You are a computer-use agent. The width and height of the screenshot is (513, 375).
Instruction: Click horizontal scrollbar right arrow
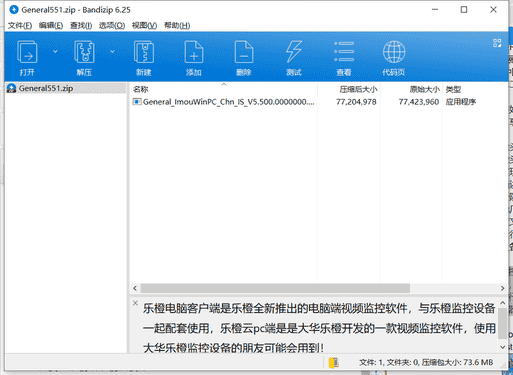pos(502,288)
